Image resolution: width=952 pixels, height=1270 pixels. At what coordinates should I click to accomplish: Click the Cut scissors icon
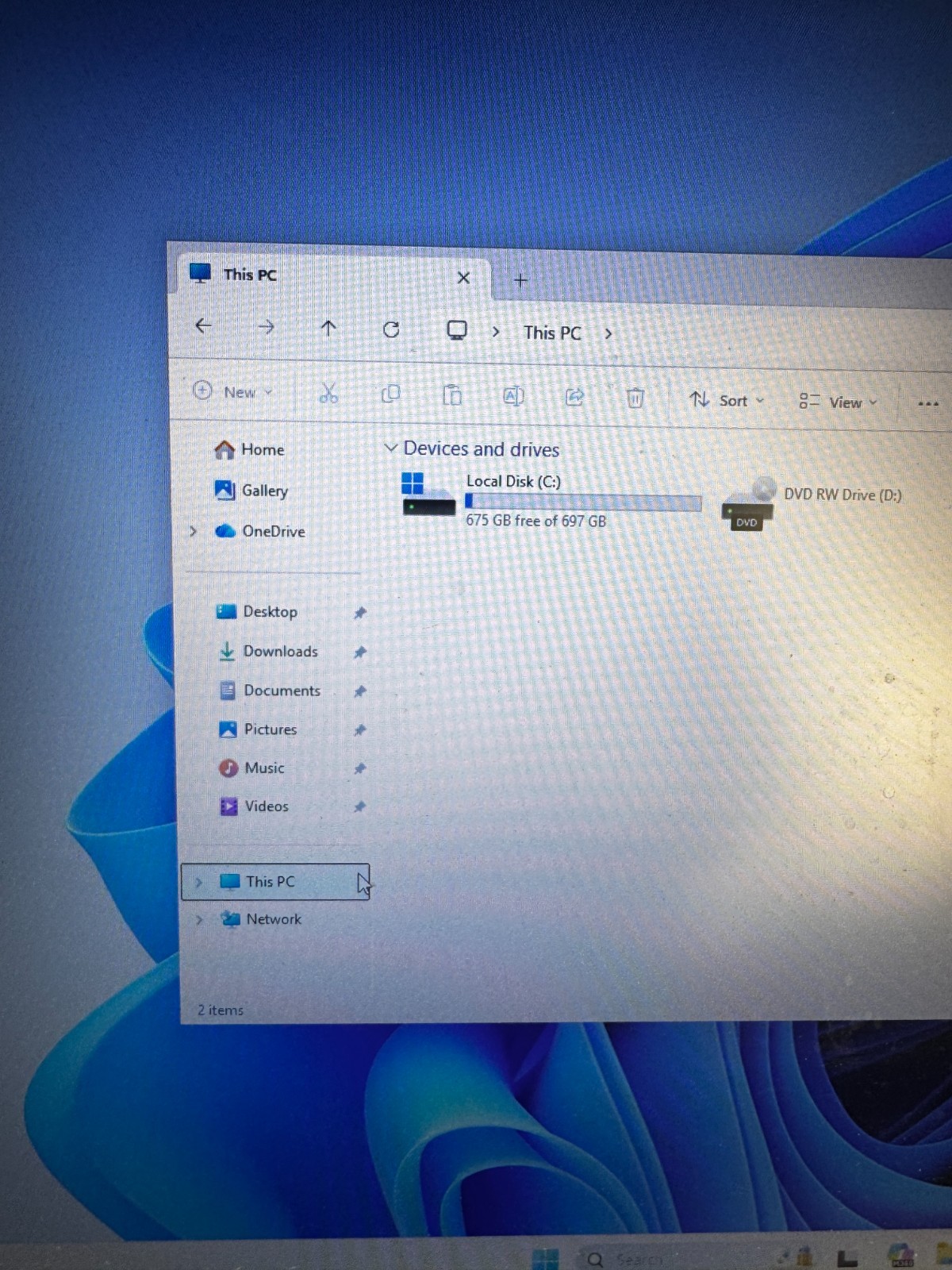tap(328, 393)
